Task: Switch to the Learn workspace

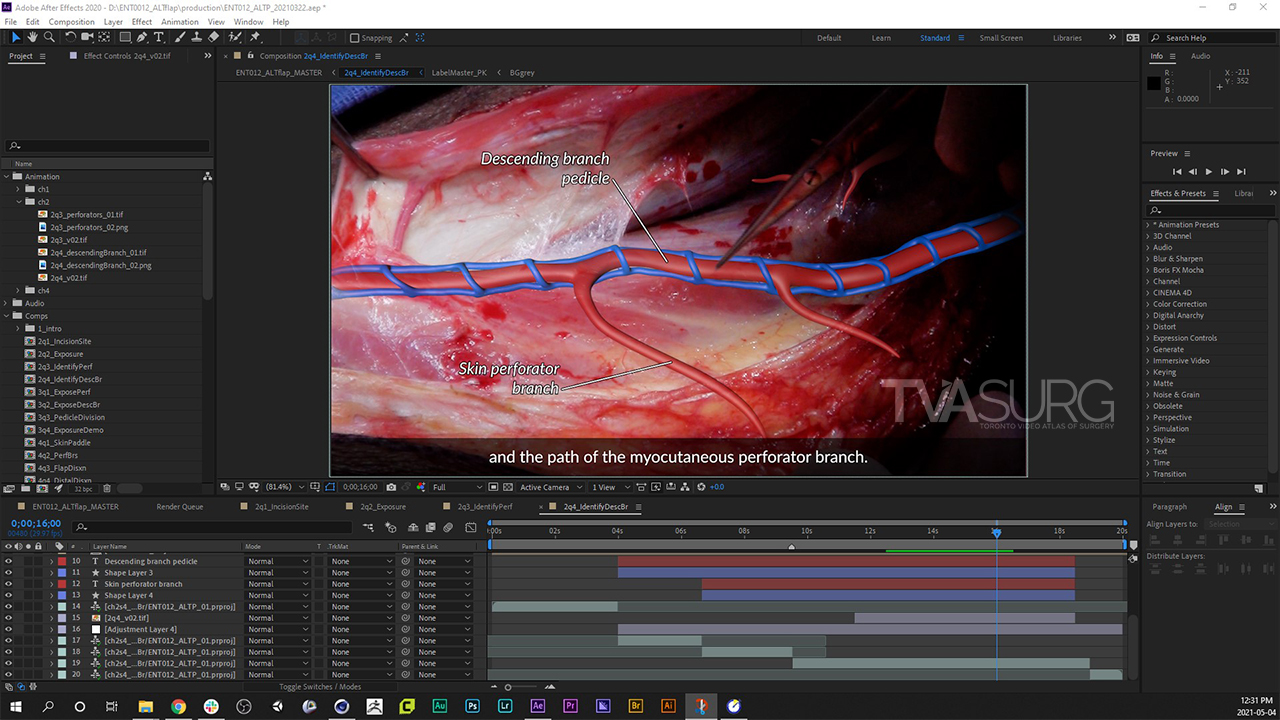Action: 881,38
